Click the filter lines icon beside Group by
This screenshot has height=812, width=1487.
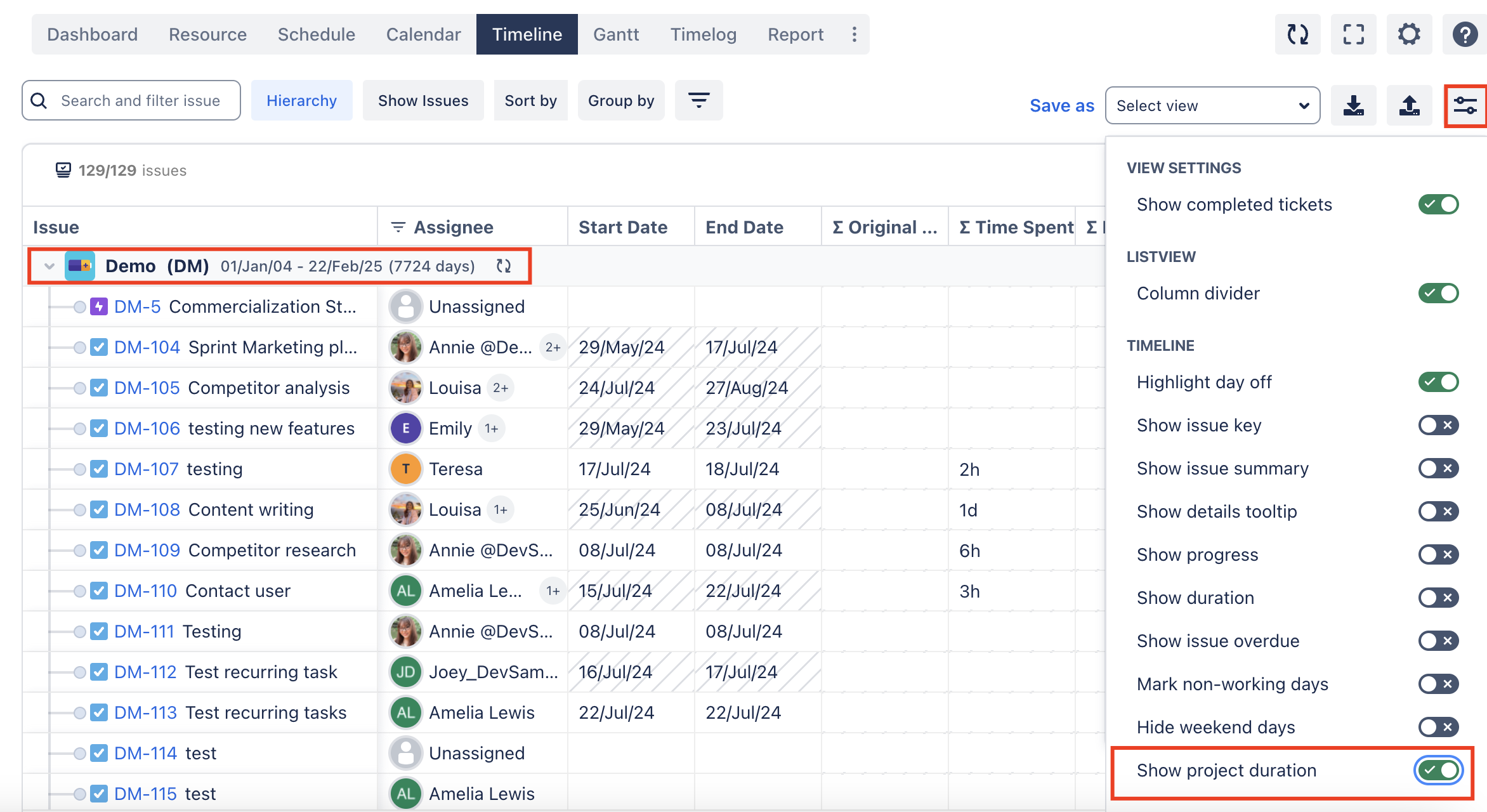(x=698, y=100)
